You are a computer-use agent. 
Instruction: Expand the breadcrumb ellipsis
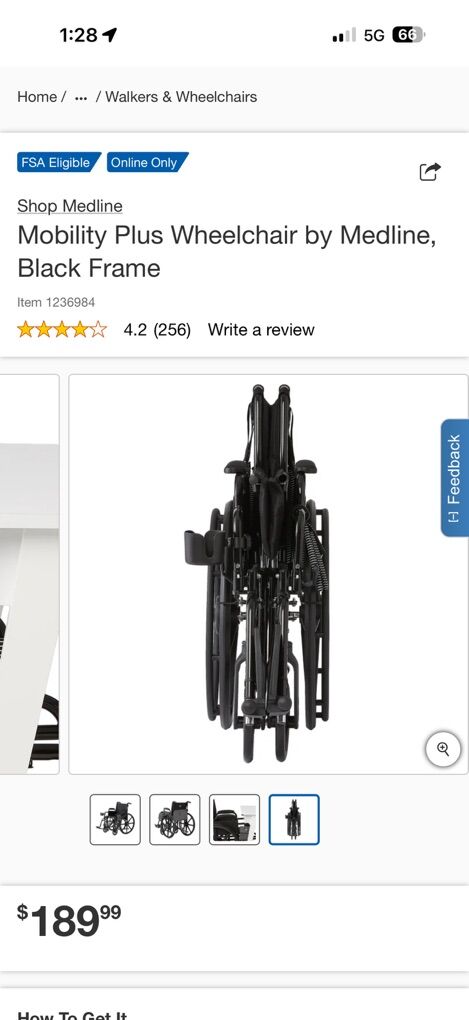pyautogui.click(x=81, y=98)
